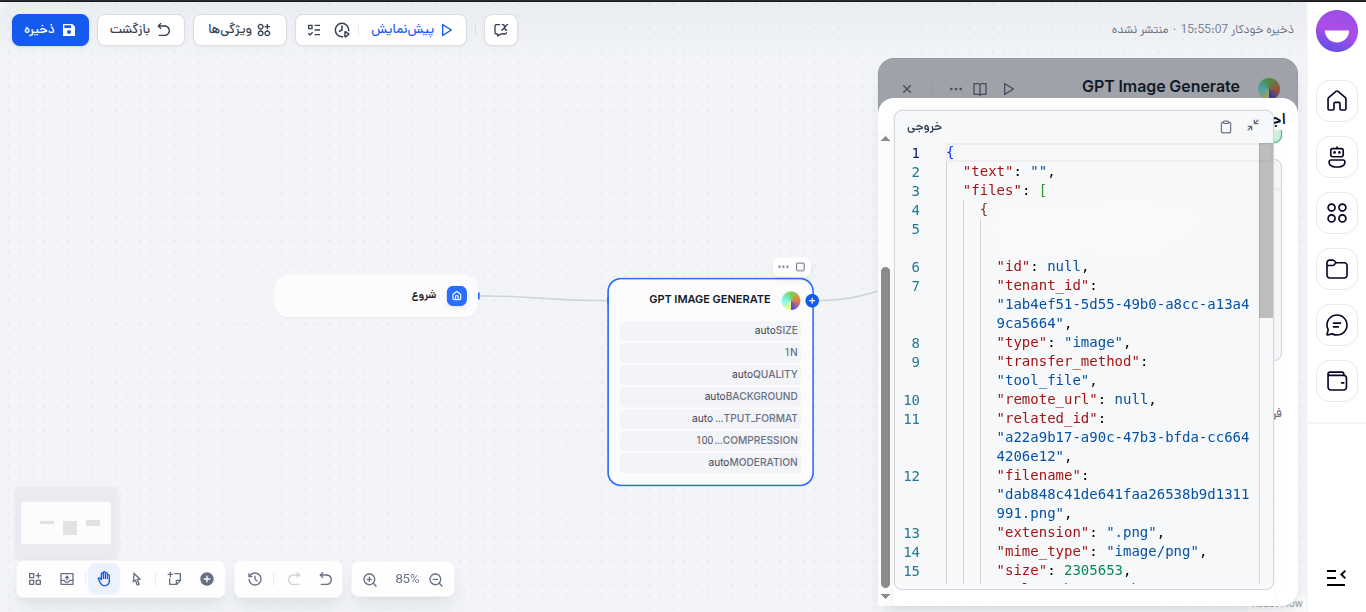Open the autoQUALITY option on the GPT node
Image resolution: width=1366 pixels, height=612 pixels.
pos(710,374)
